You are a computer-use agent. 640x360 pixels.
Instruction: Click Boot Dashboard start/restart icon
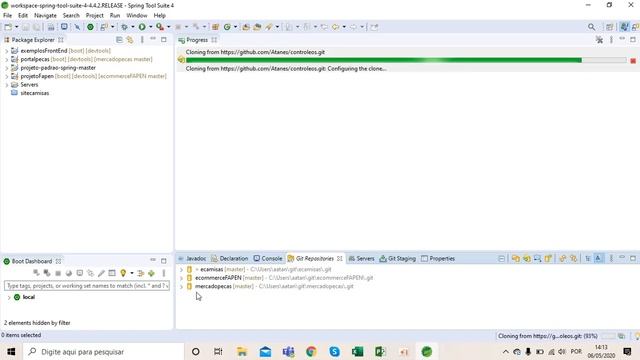(x=36, y=273)
